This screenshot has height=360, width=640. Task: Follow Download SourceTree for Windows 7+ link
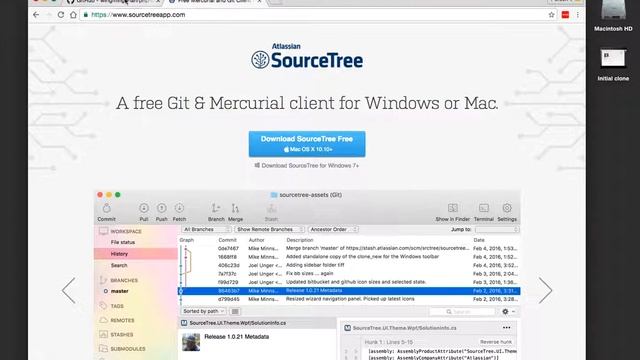[307, 166]
